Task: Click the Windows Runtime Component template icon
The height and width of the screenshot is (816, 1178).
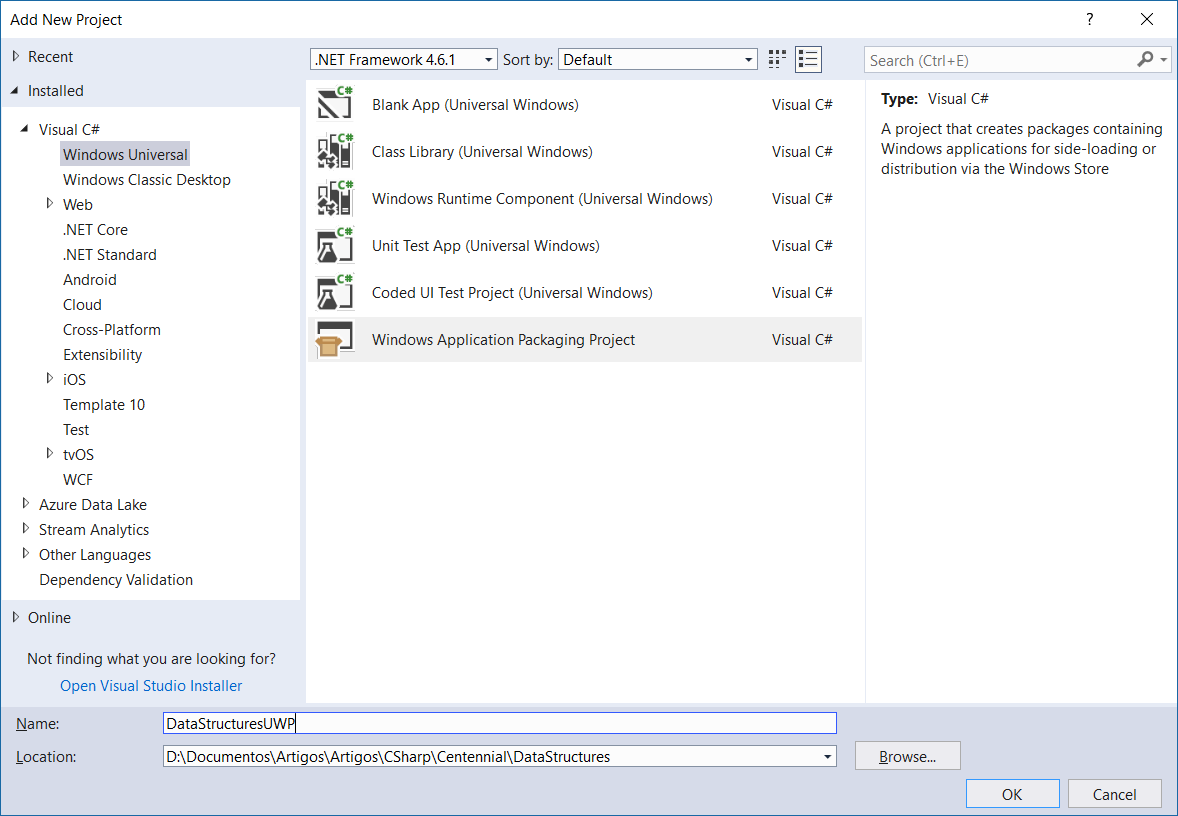Action: click(334, 198)
